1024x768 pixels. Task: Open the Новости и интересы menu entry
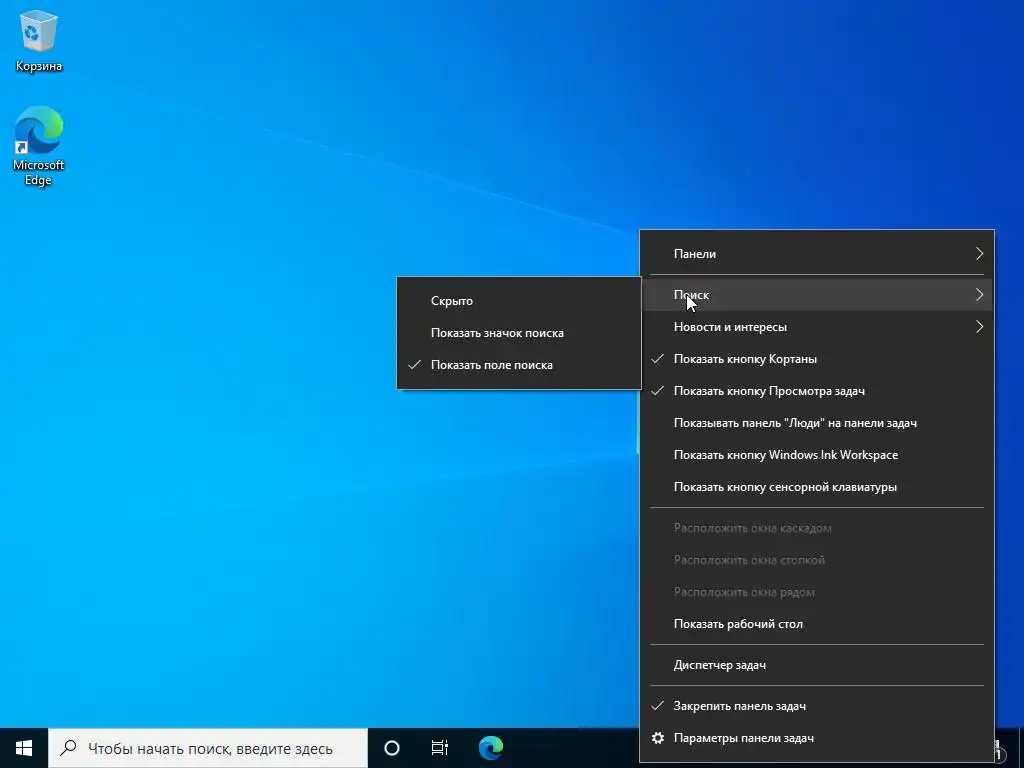pyautogui.click(x=817, y=327)
